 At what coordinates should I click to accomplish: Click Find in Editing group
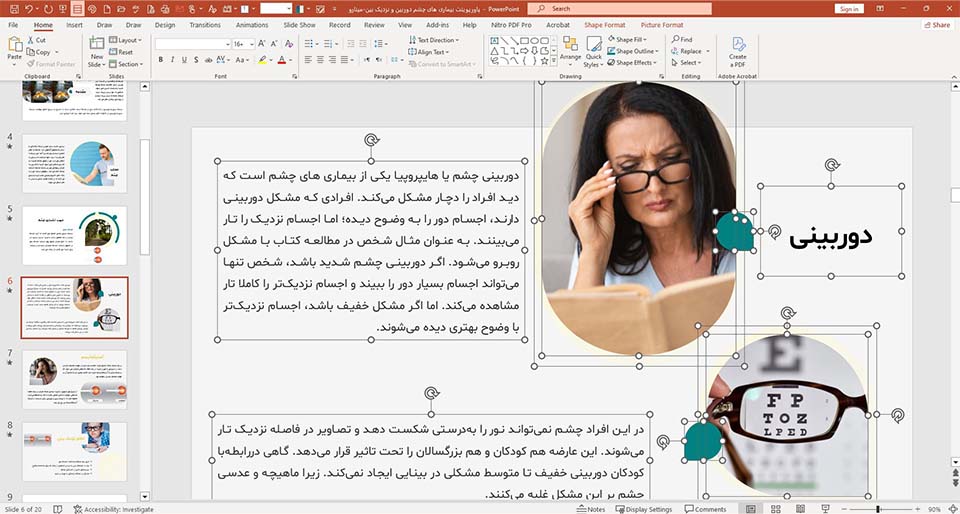pos(681,40)
